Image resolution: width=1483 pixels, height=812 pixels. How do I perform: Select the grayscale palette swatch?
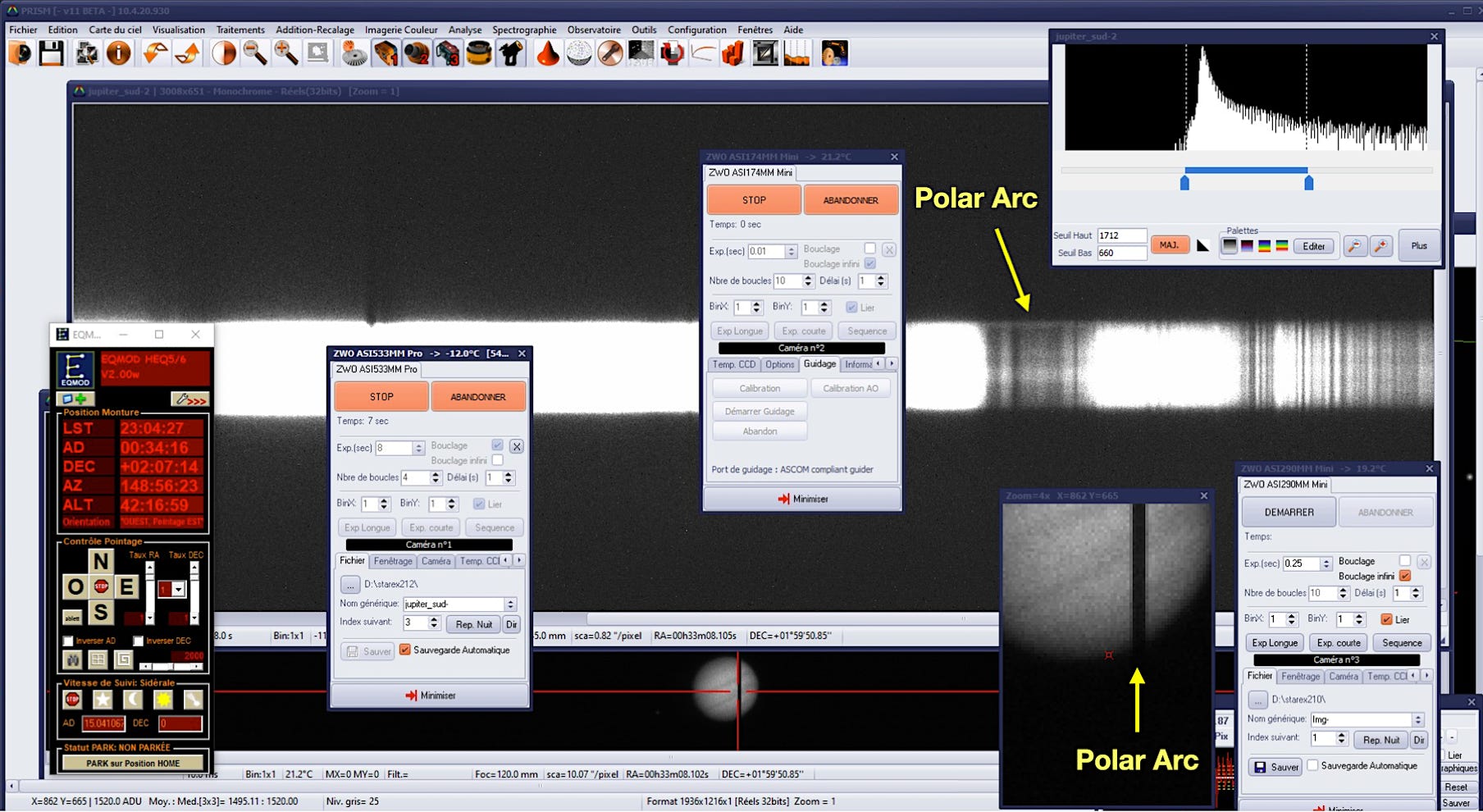pos(1230,246)
